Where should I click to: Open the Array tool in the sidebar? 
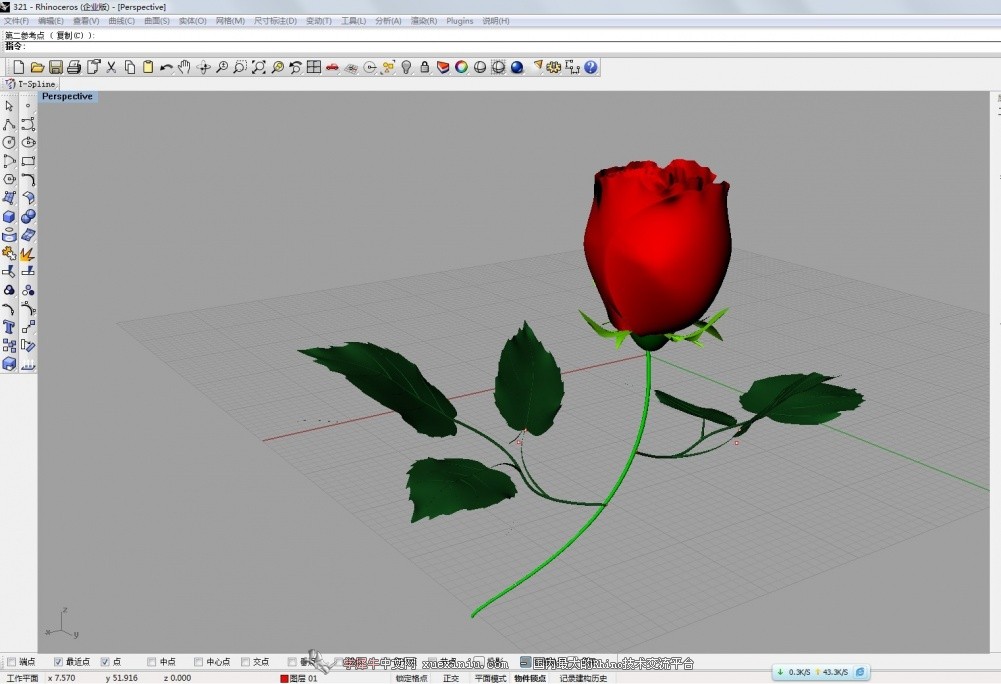[x=9, y=346]
